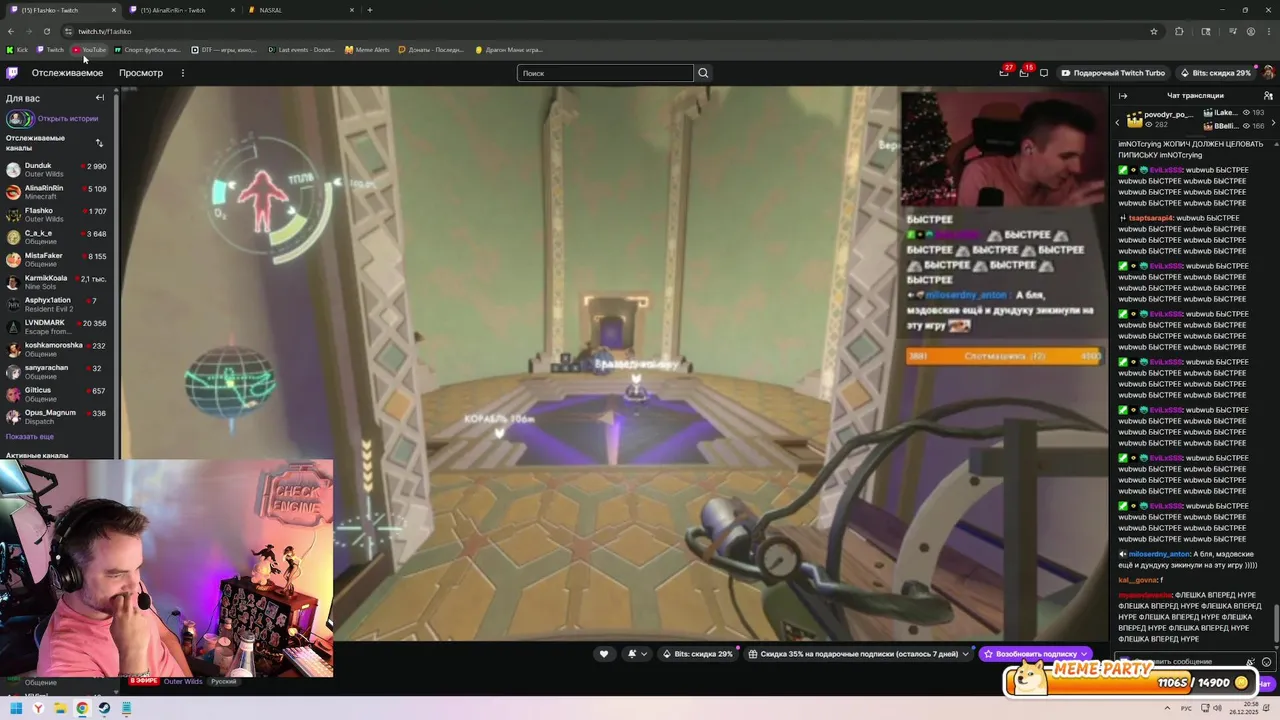Open LVNDMARK channel in sidebar
Screen dimensions: 1280x720
tap(58, 327)
